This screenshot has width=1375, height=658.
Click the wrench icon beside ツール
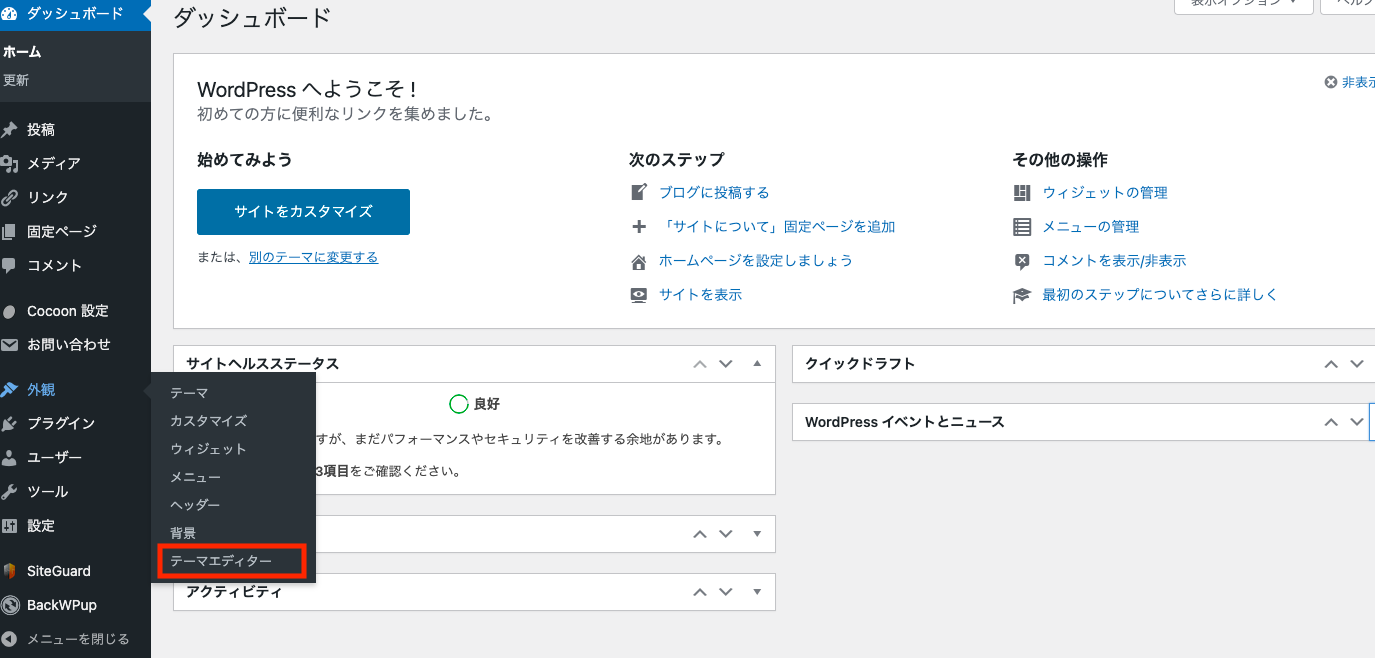pyautogui.click(x=9, y=492)
